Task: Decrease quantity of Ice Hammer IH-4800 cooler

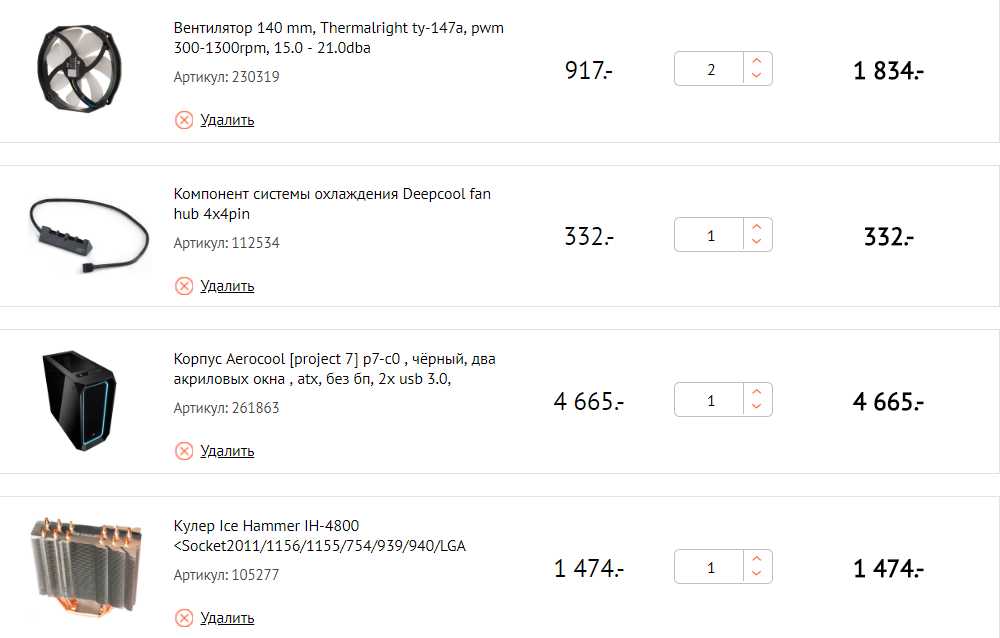Action: [x=757, y=575]
